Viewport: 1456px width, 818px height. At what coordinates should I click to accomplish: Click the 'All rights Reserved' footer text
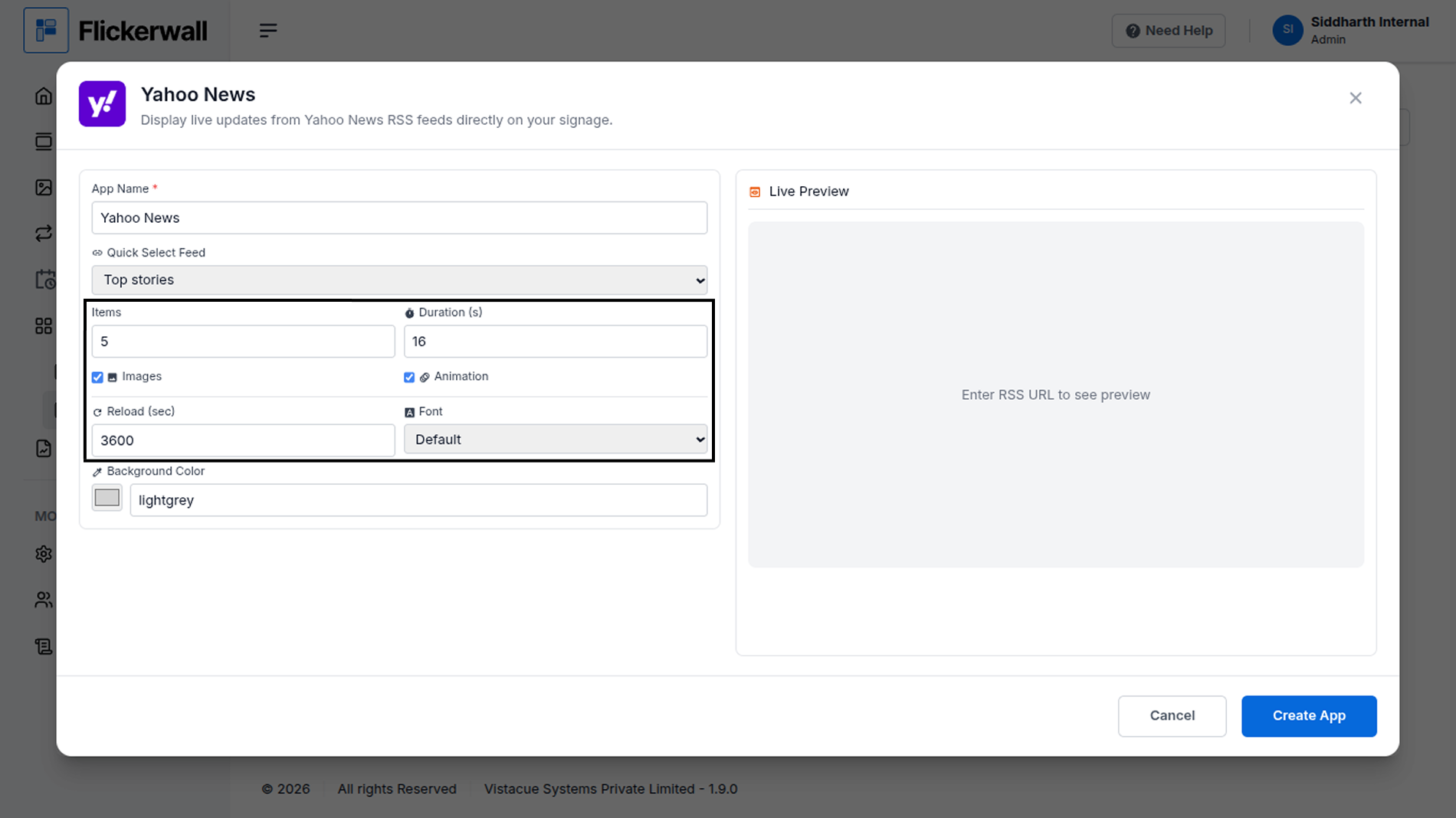(x=397, y=789)
